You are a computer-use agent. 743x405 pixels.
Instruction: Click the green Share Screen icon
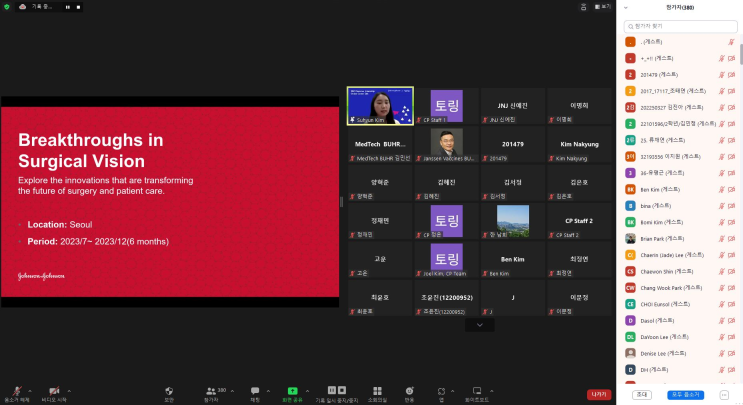pos(292,391)
